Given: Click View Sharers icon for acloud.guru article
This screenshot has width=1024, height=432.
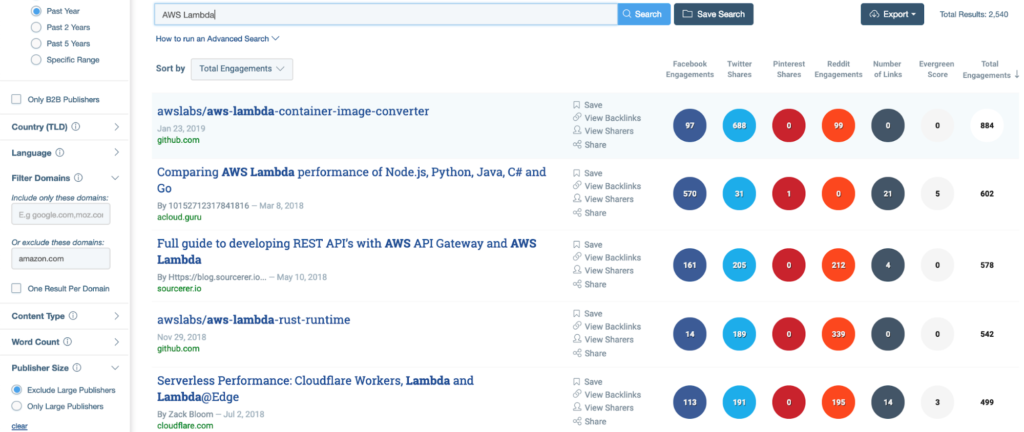Looking at the screenshot, I should (577, 199).
